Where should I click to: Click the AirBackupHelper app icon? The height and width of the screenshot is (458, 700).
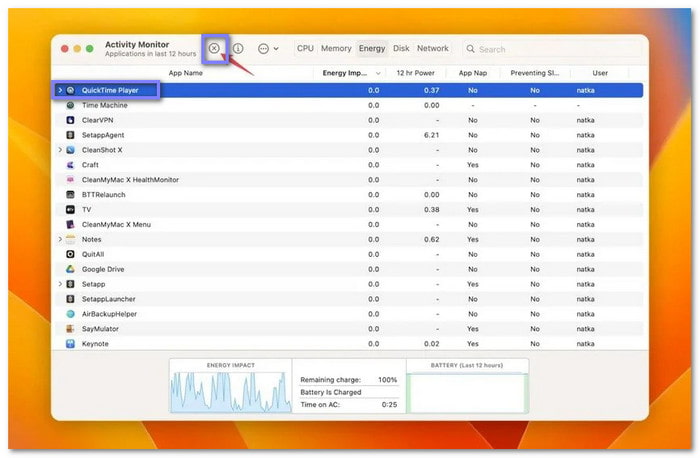click(71, 314)
